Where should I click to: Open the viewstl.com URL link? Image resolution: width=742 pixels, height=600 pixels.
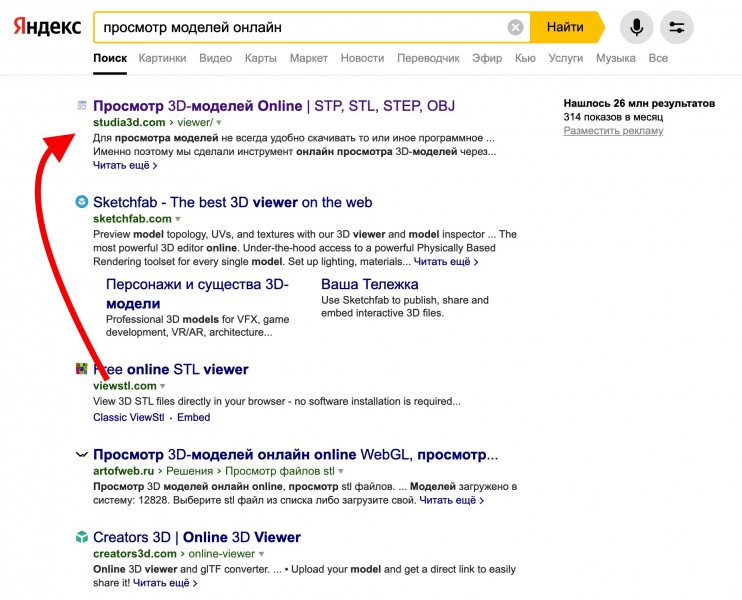(x=125, y=386)
